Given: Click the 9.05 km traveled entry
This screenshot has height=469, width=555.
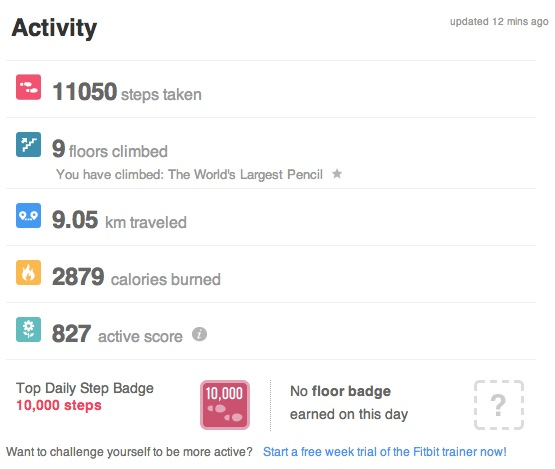Looking at the screenshot, I should coord(119,220).
